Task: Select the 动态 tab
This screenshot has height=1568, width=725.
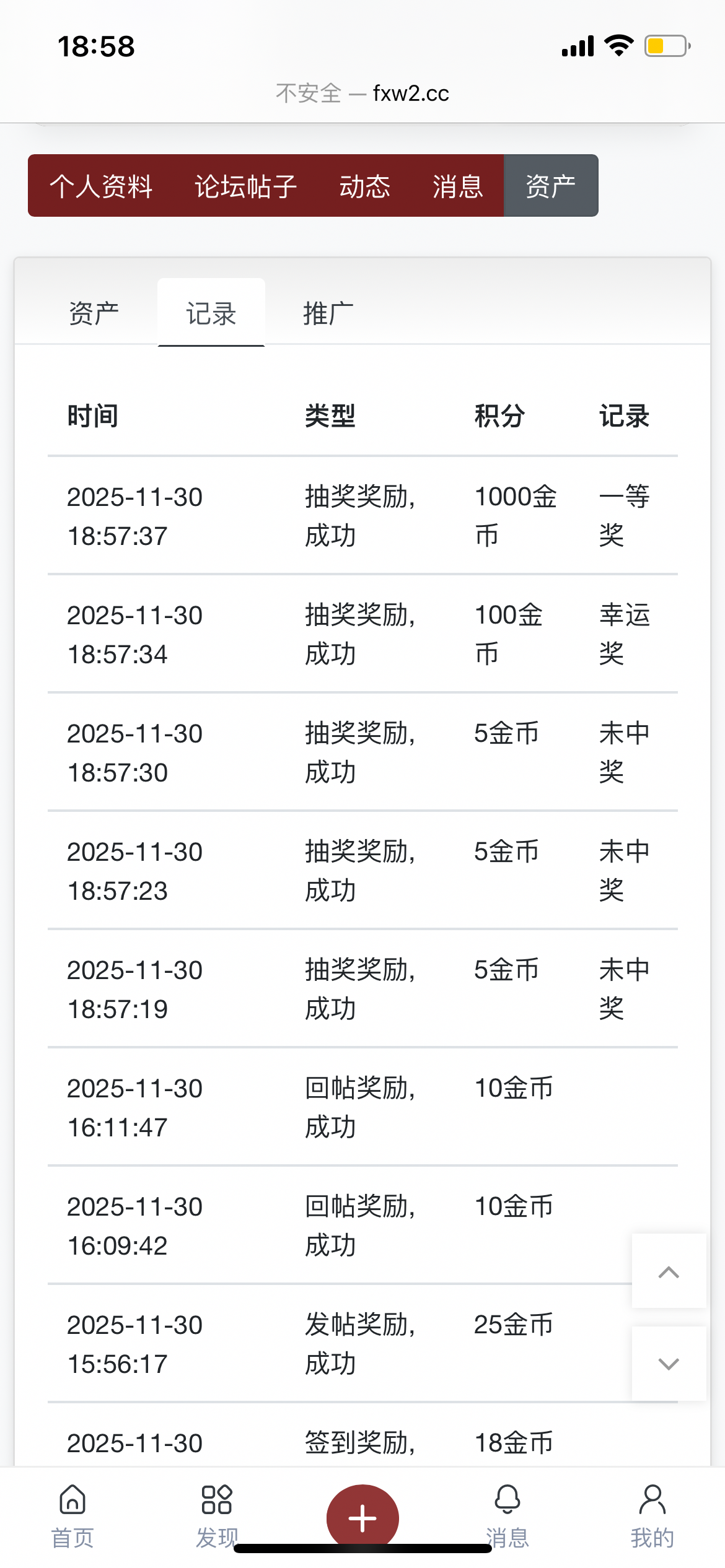Action: click(x=364, y=186)
